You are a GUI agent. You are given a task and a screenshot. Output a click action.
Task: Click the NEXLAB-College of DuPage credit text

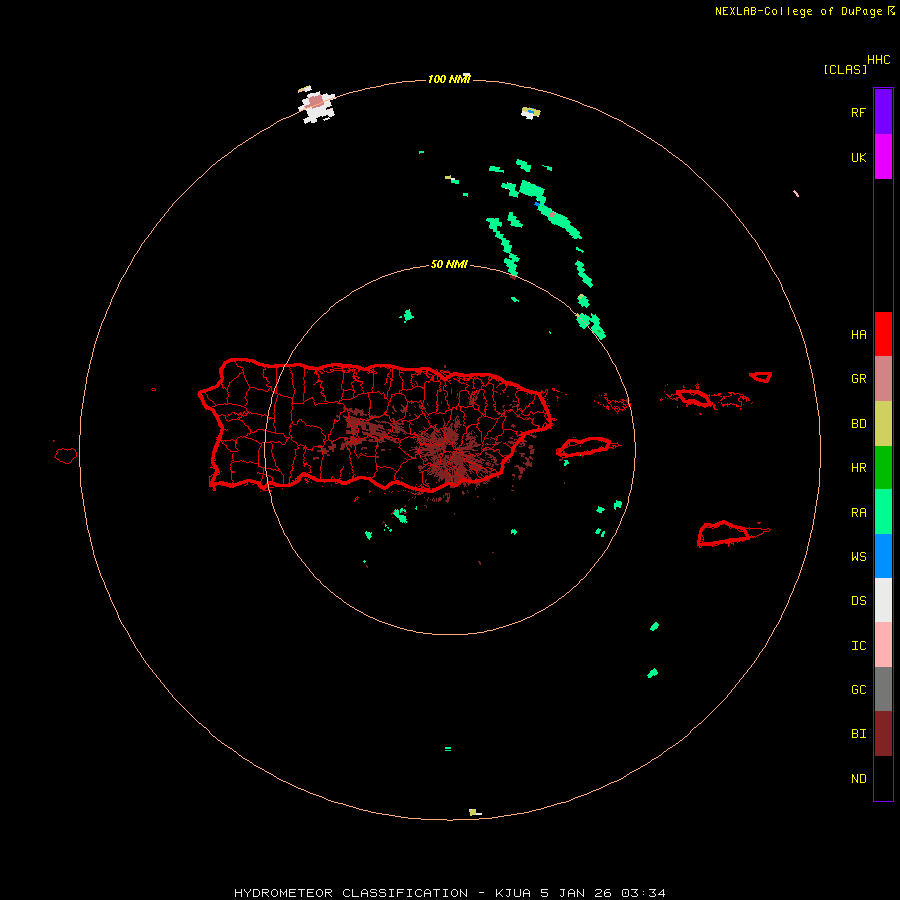pyautogui.click(x=804, y=11)
